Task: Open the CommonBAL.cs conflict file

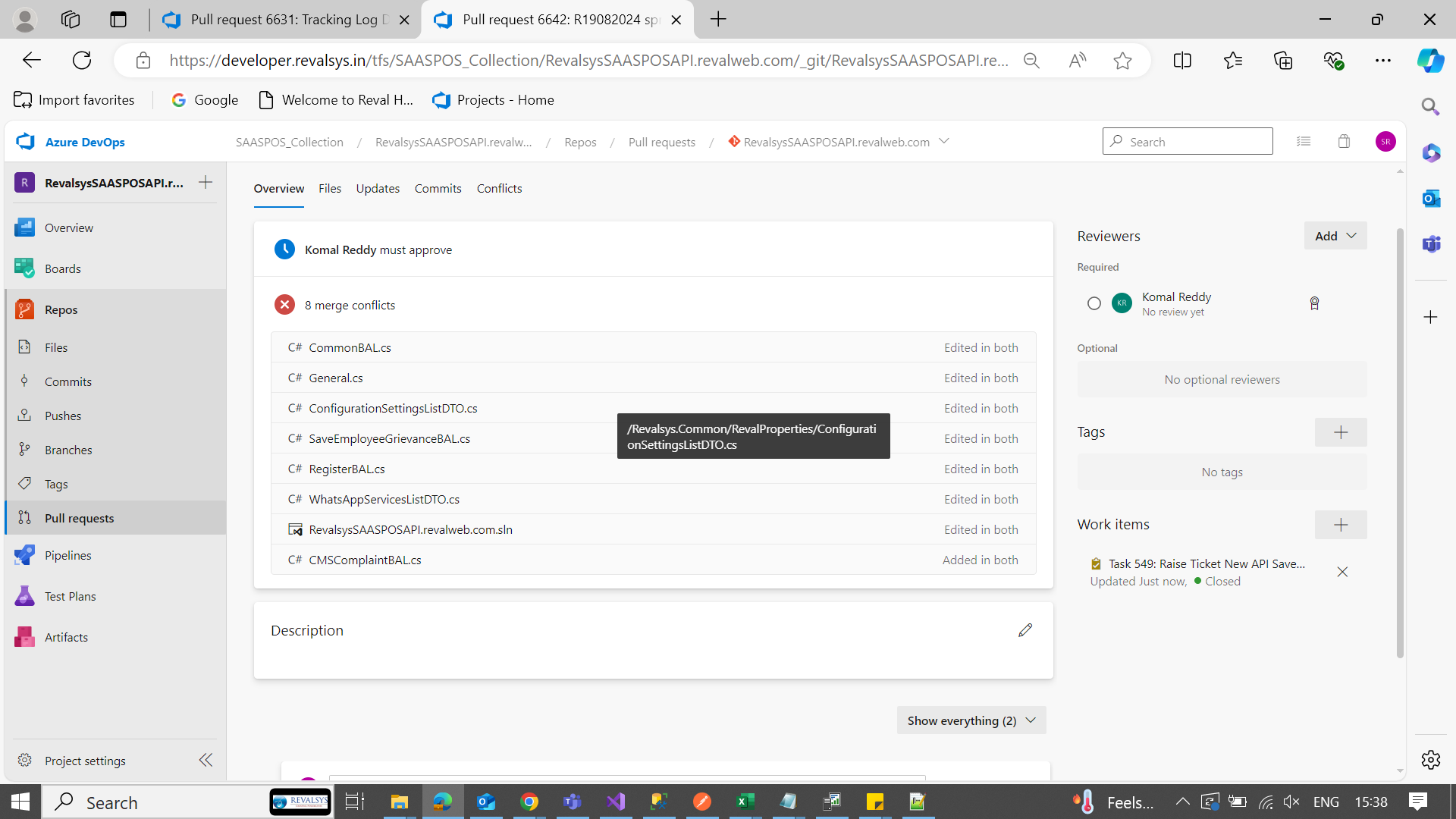Action: [x=350, y=347]
